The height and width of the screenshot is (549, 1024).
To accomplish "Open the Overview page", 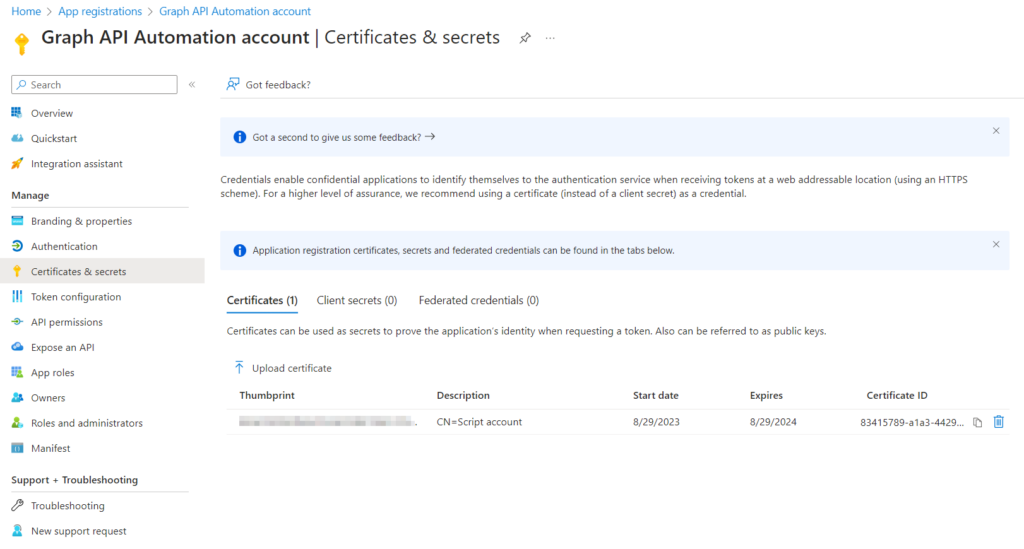I will tap(52, 113).
